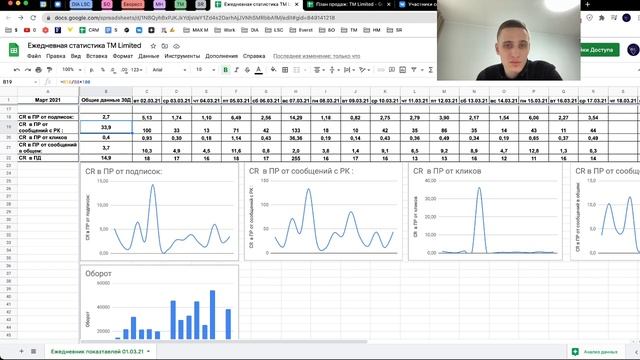
Task: Open the Вставка menu
Action: click(97, 56)
